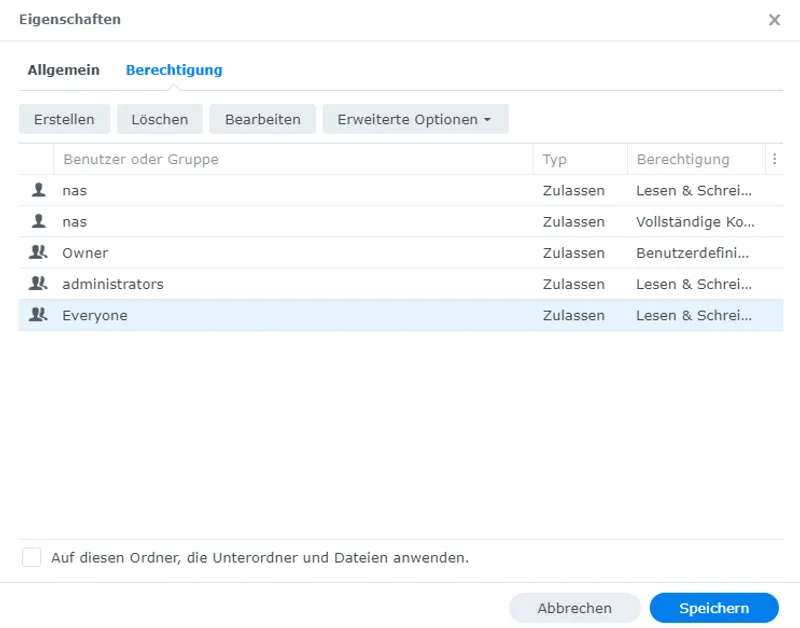Dismiss the dialog using Abbrechen
Viewport: 800px width, 628px height.
[575, 607]
